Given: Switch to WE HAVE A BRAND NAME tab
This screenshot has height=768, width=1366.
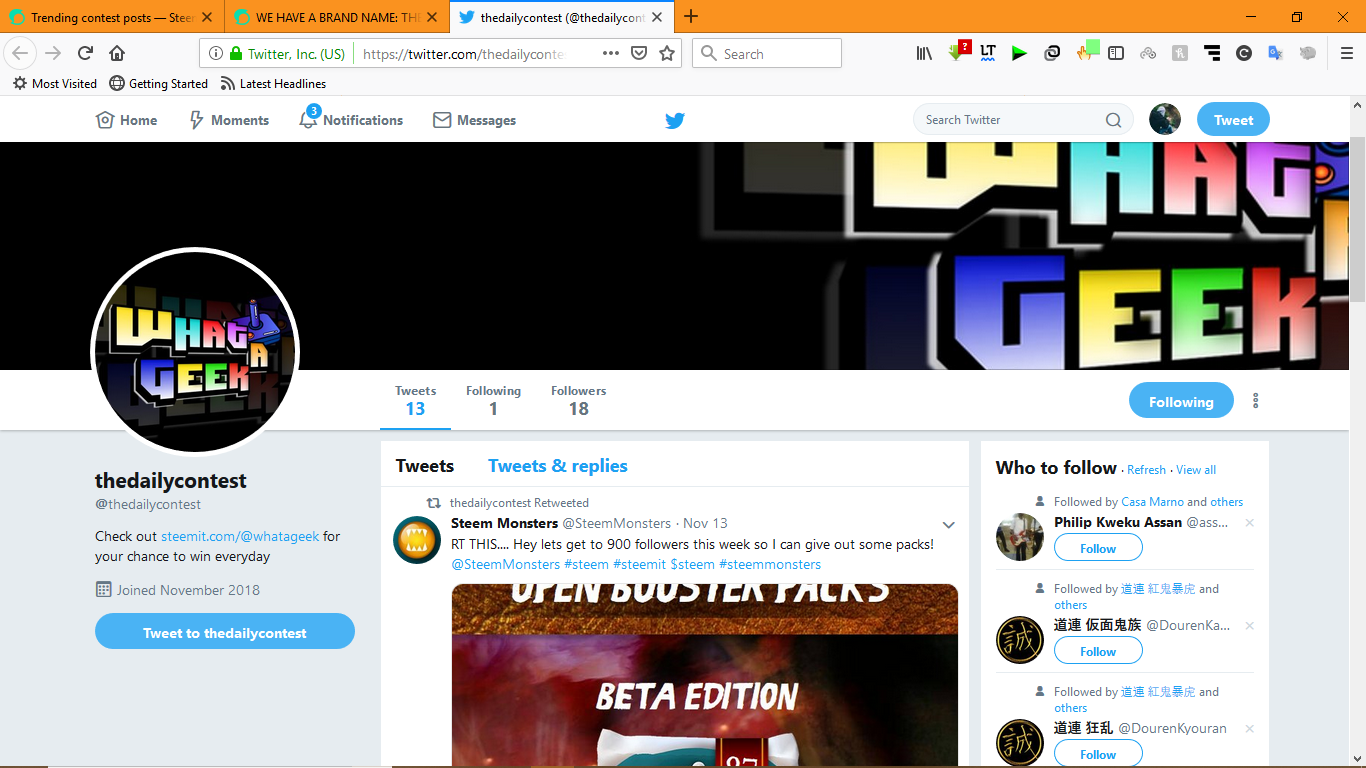Looking at the screenshot, I should pos(337,17).
